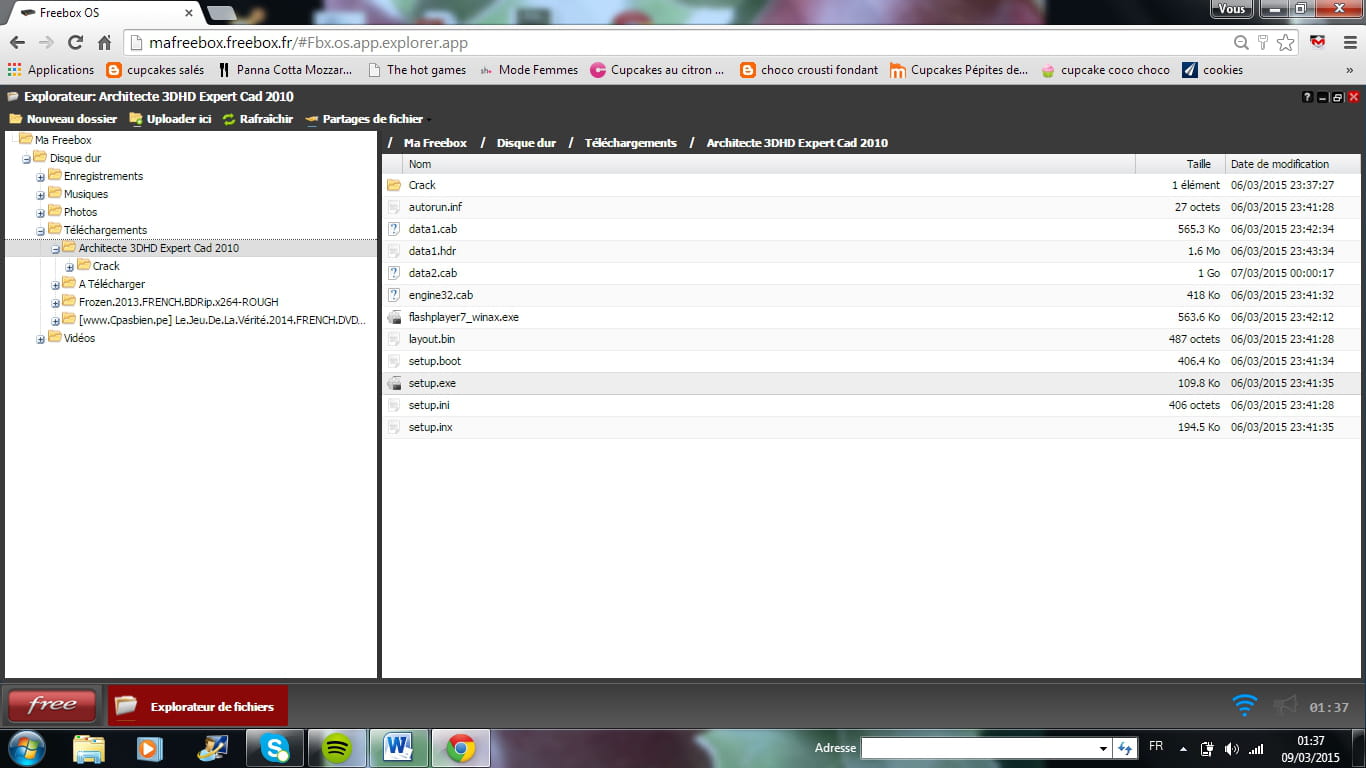Open Skype from the Windows taskbar

coord(275,748)
